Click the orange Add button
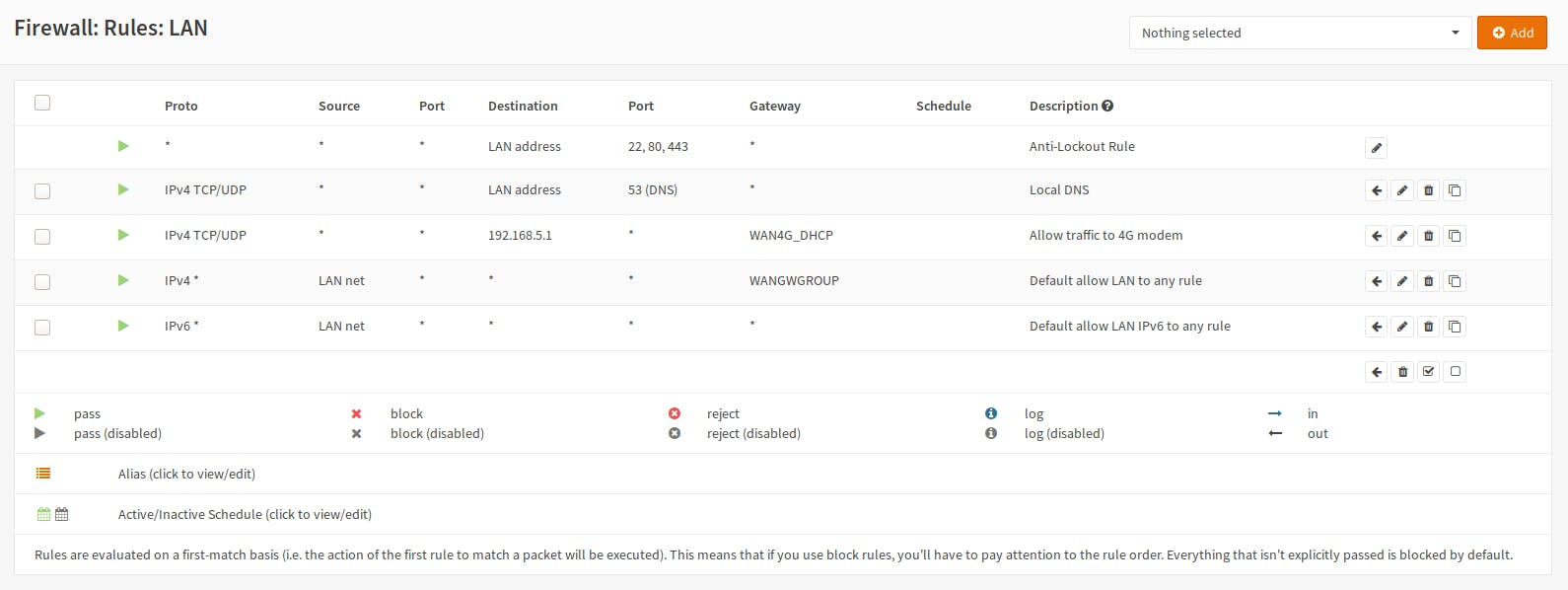The width and height of the screenshot is (1568, 590). [1512, 33]
